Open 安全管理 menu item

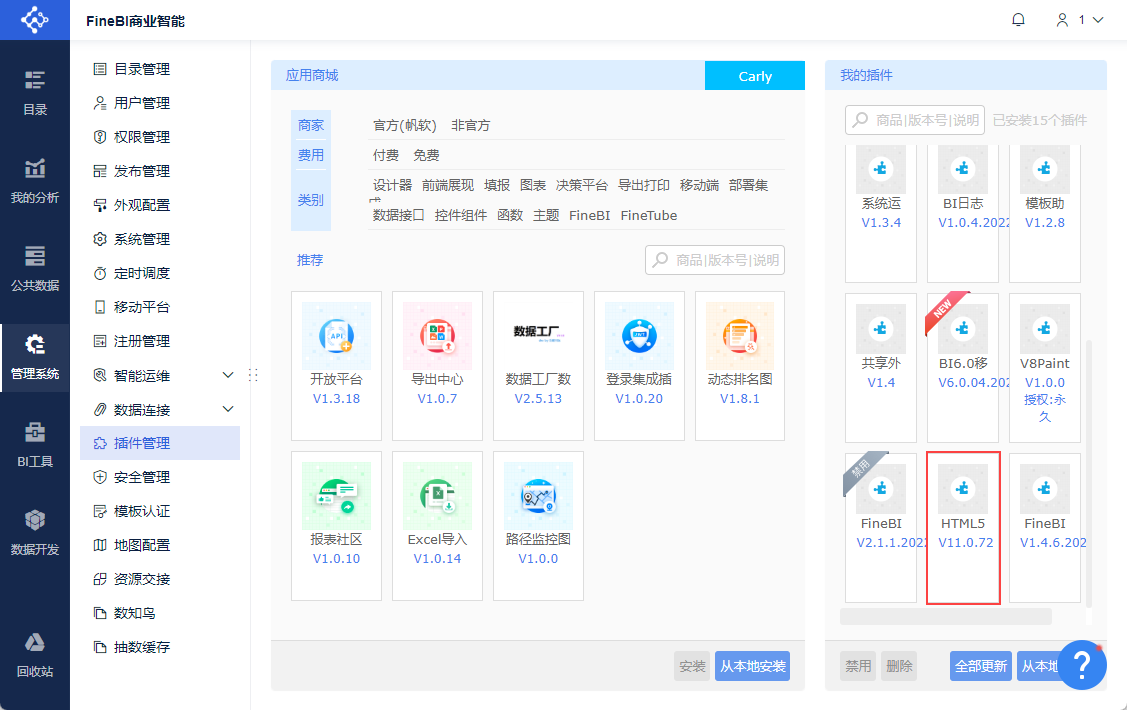pos(160,477)
